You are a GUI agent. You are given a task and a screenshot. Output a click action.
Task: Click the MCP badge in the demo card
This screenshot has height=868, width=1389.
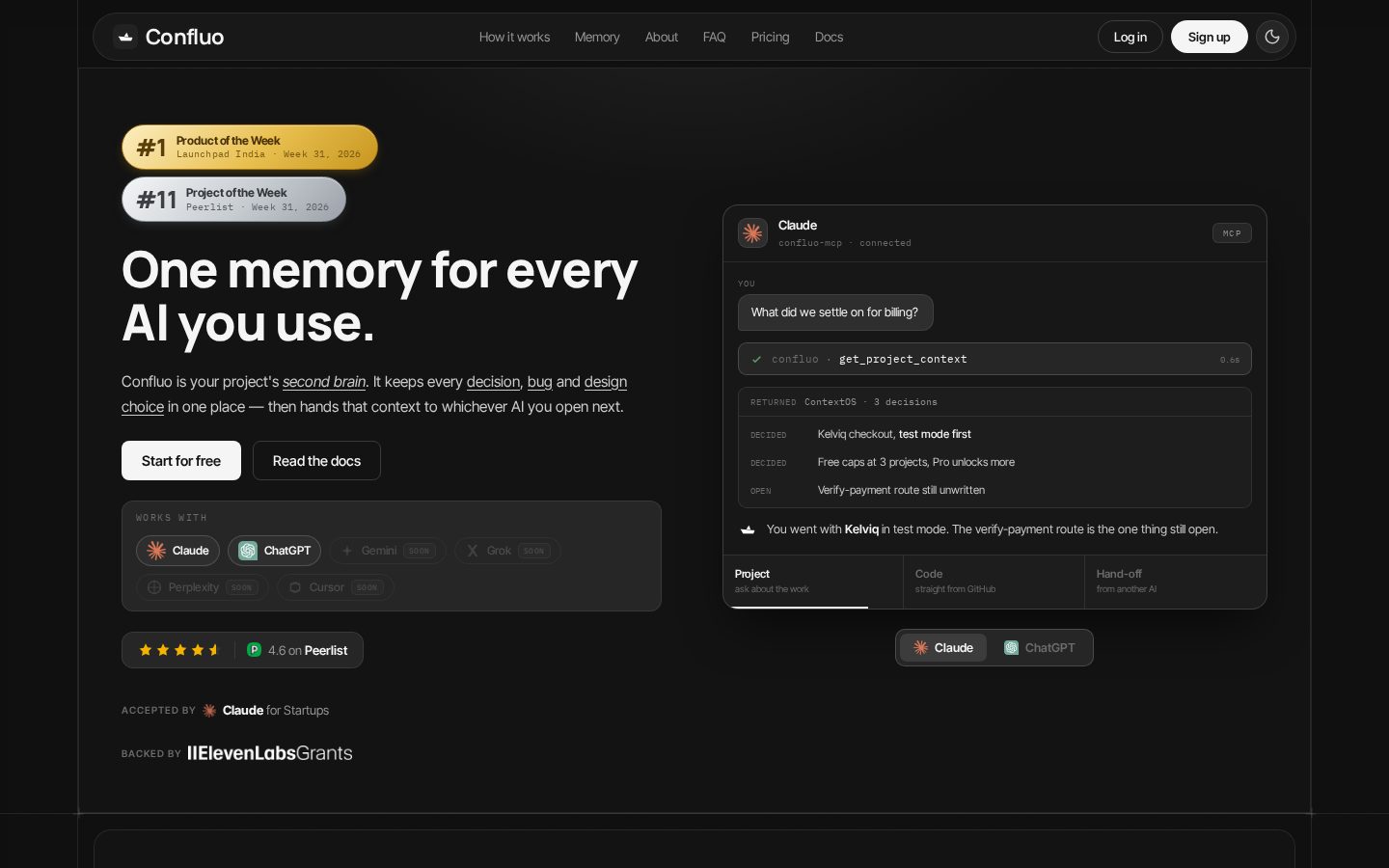(x=1232, y=233)
